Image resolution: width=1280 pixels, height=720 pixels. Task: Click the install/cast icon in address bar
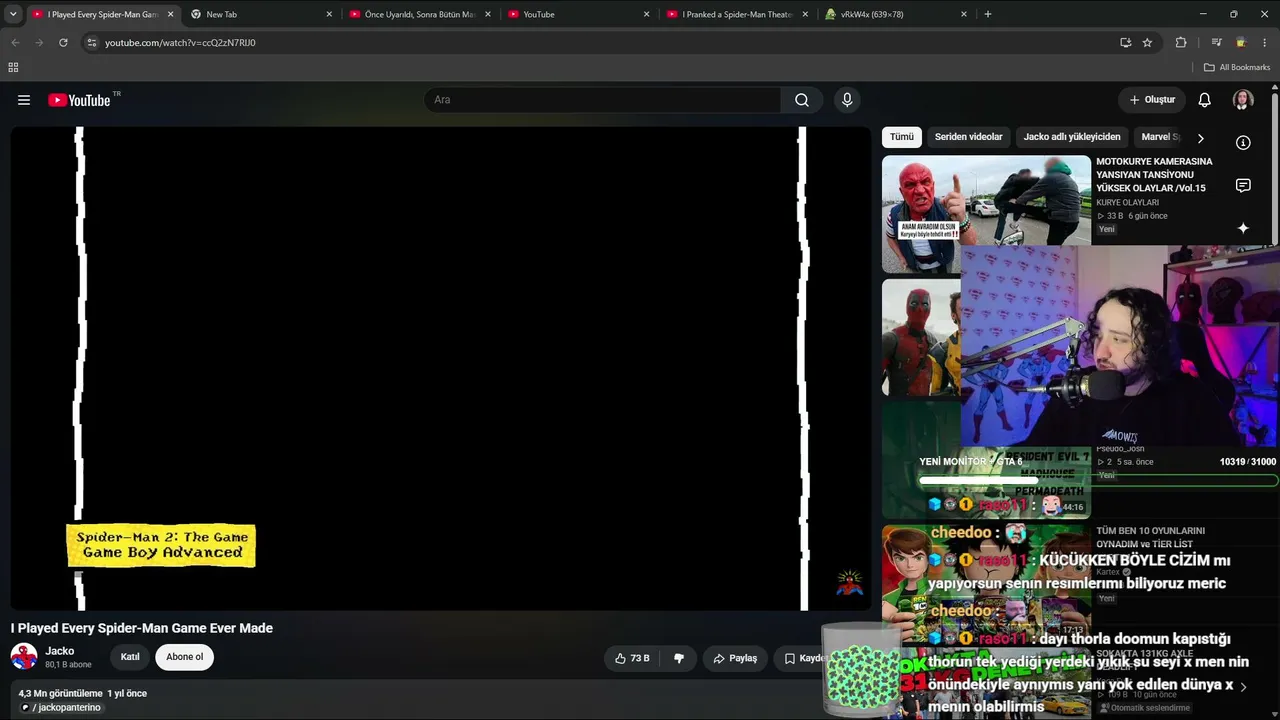point(1125,43)
